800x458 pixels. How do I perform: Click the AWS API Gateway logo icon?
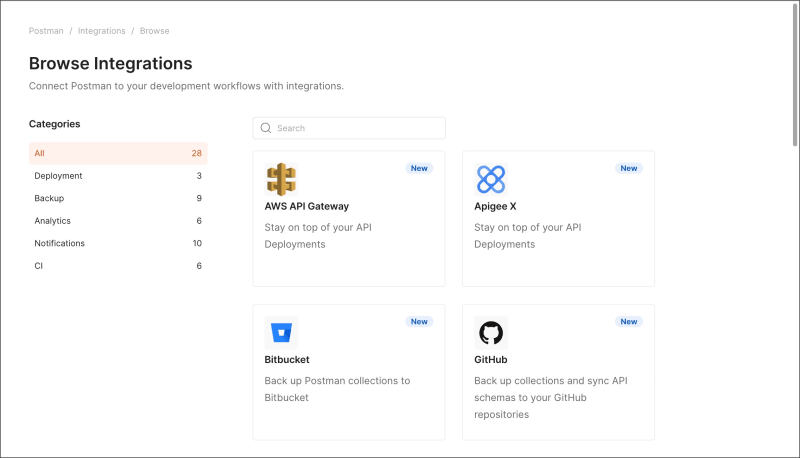point(281,180)
